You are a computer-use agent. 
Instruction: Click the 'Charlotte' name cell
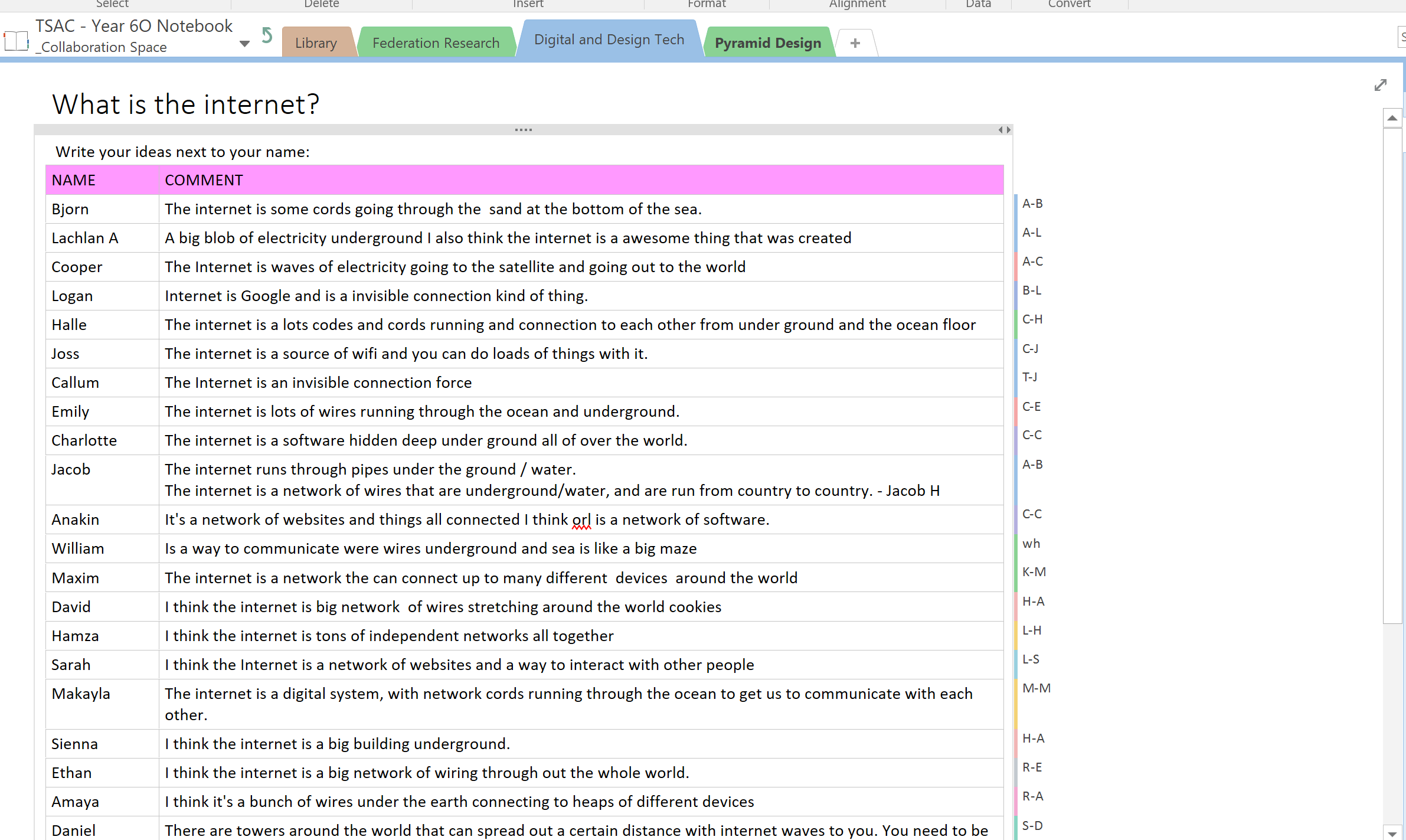click(x=103, y=440)
